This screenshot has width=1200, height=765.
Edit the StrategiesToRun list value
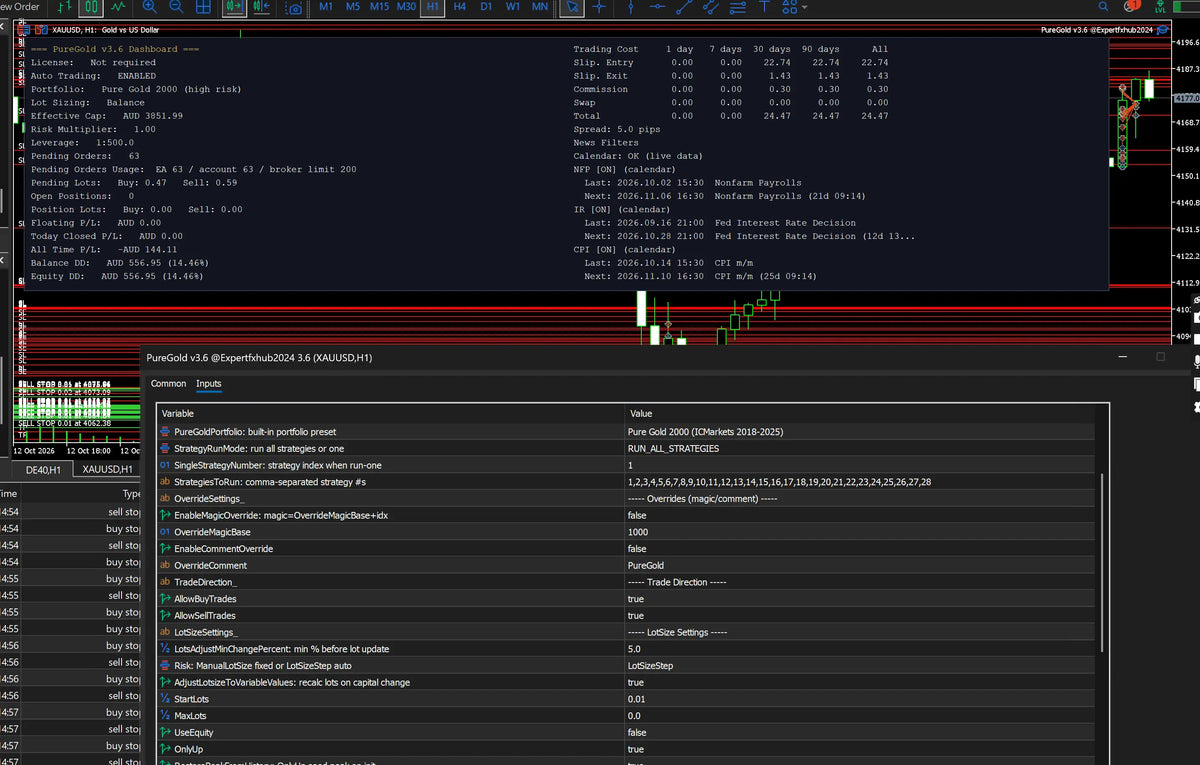pos(860,482)
